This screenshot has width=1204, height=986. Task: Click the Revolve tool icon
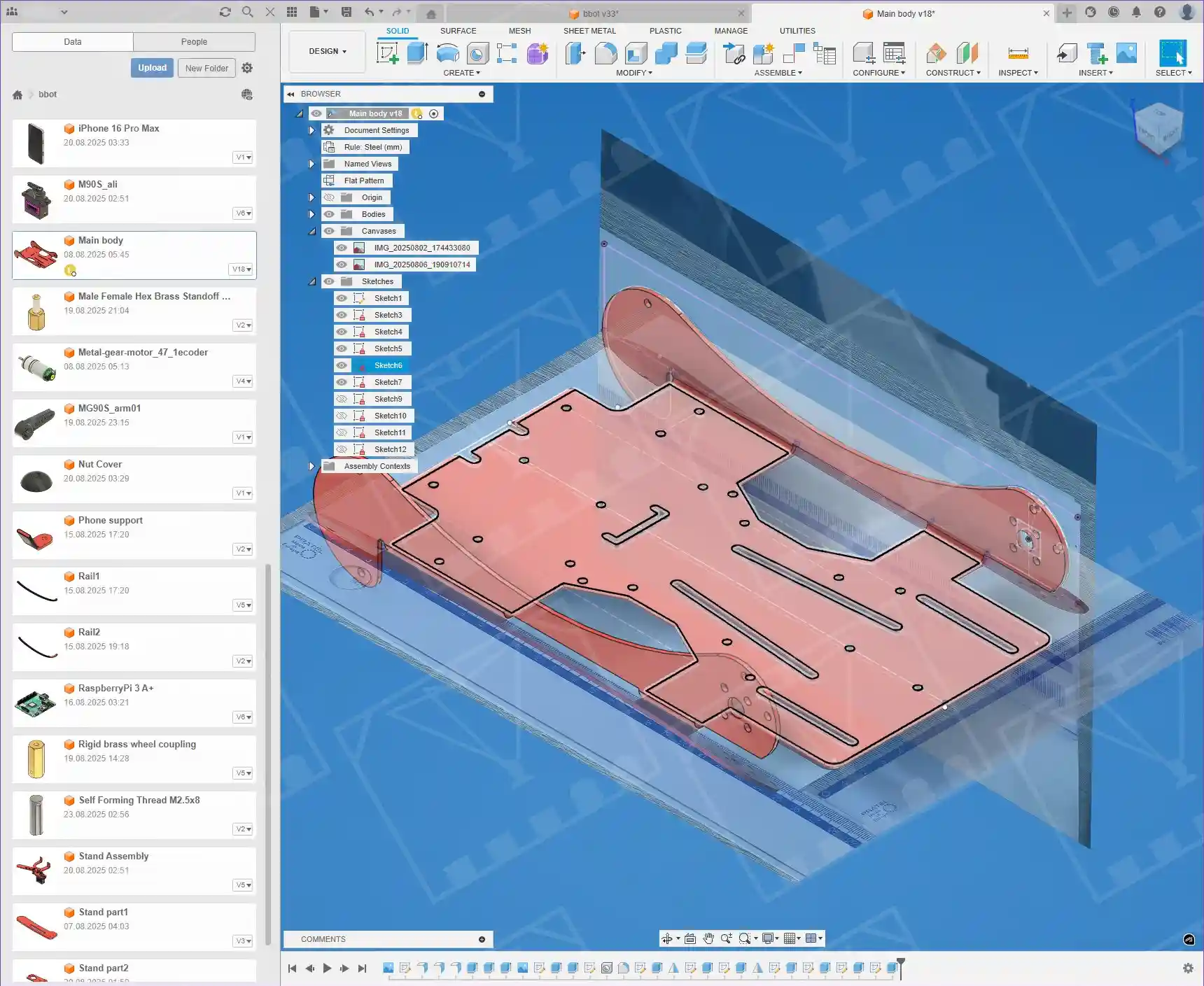click(447, 53)
